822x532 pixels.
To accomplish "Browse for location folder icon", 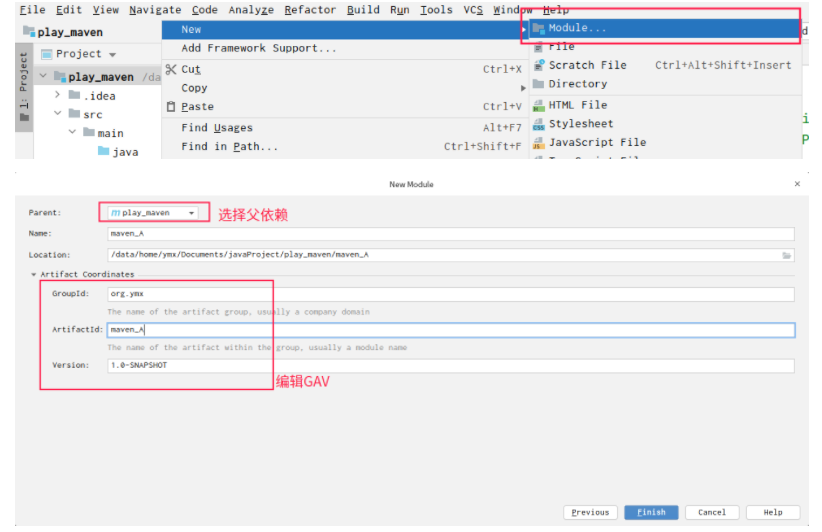I will (787, 255).
